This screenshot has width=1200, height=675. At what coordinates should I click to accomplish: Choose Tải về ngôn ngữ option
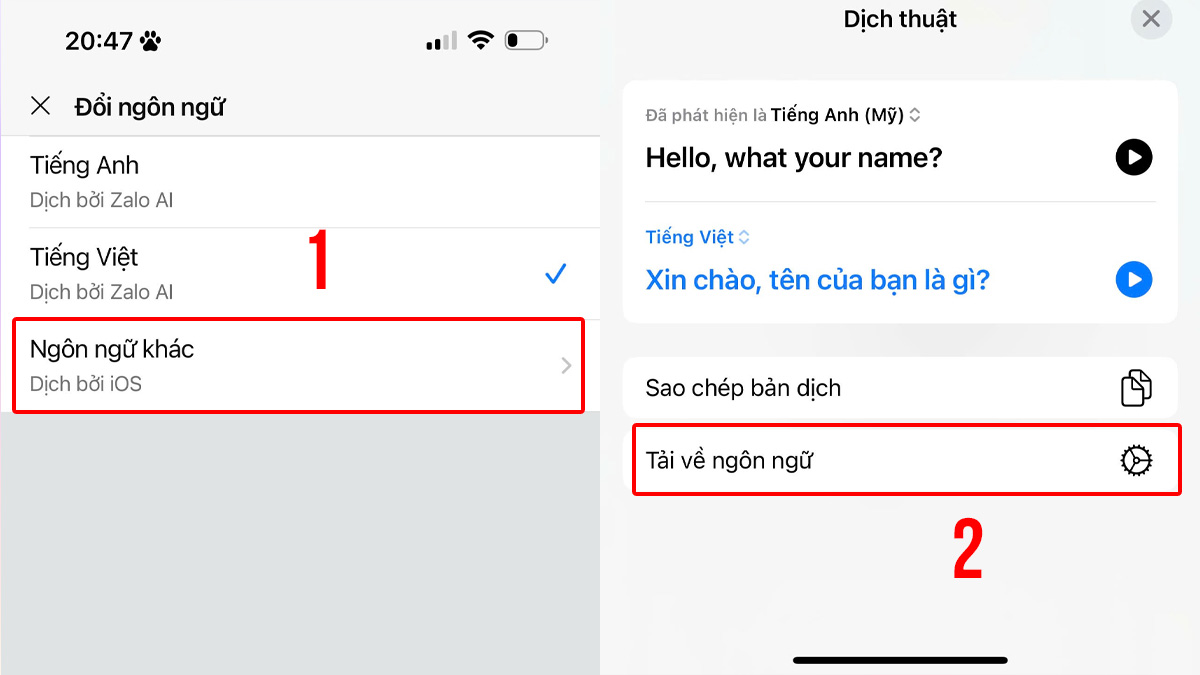click(907, 460)
